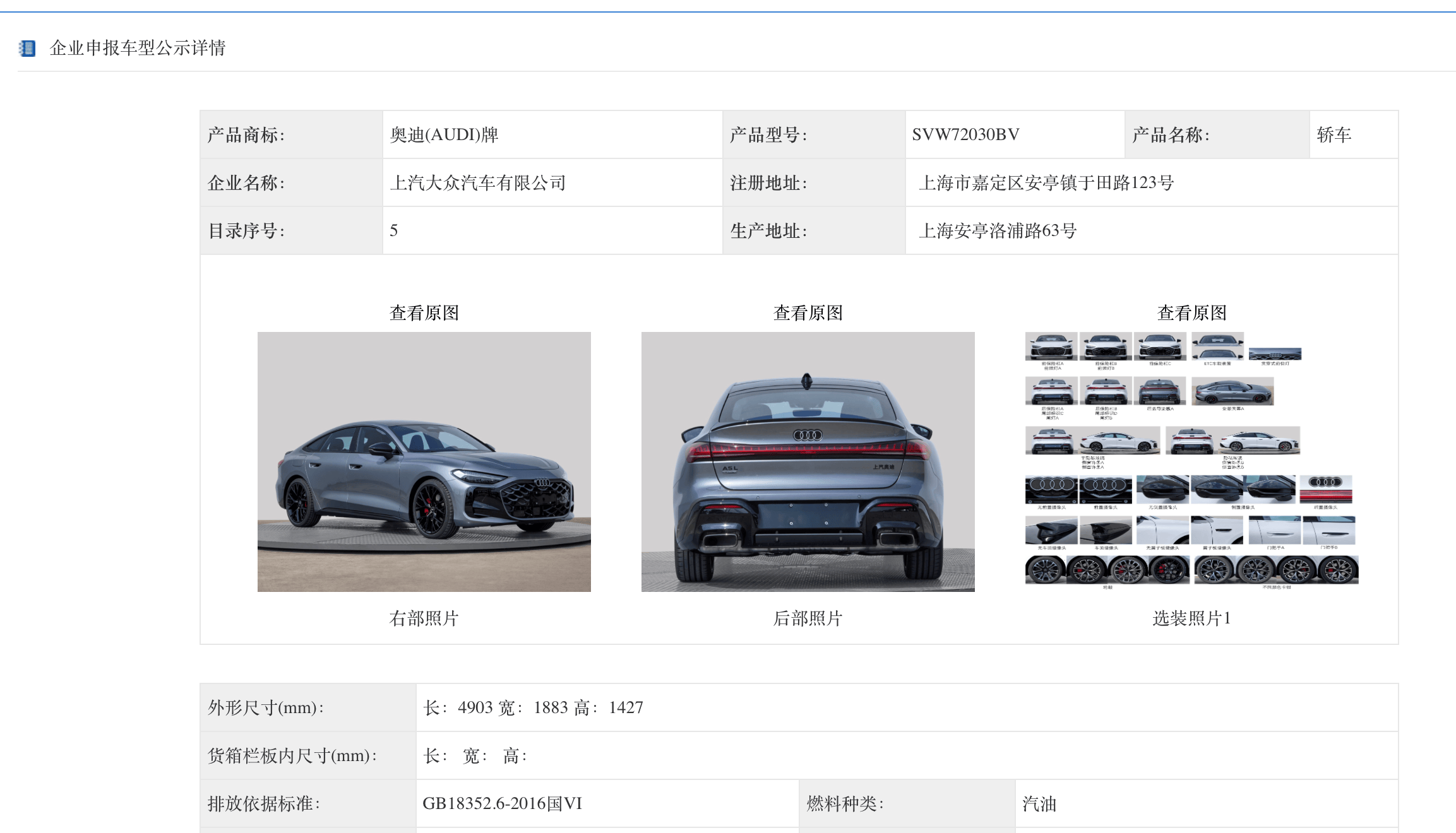Click the 选装照片1 caption
The image size is (1456, 833).
(1191, 618)
